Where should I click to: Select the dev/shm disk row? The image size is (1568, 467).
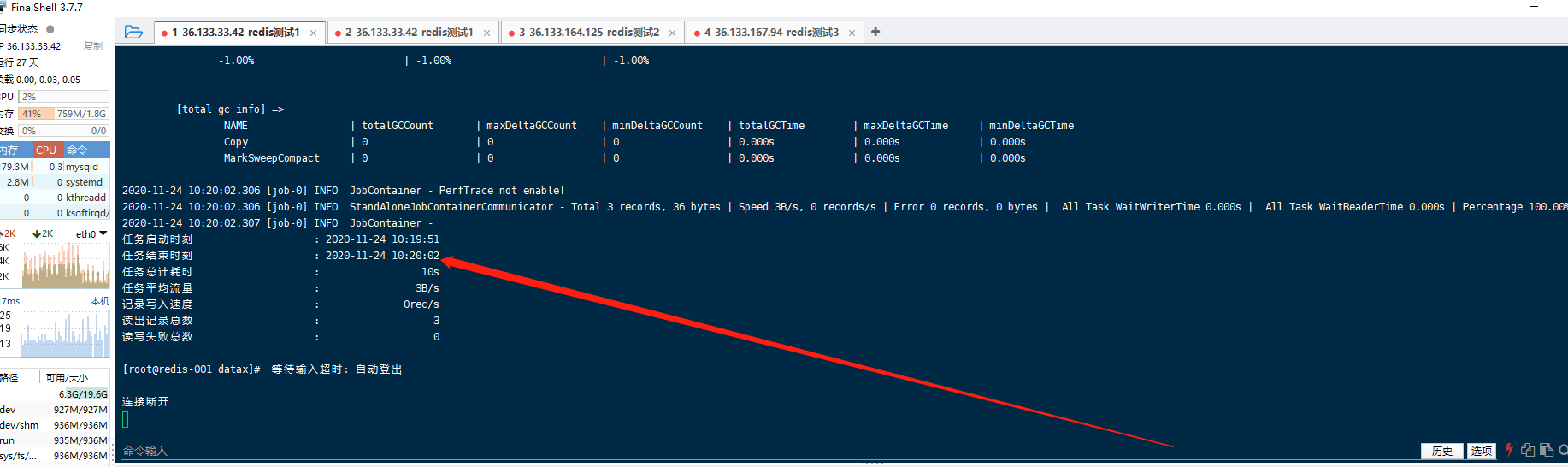pos(55,425)
